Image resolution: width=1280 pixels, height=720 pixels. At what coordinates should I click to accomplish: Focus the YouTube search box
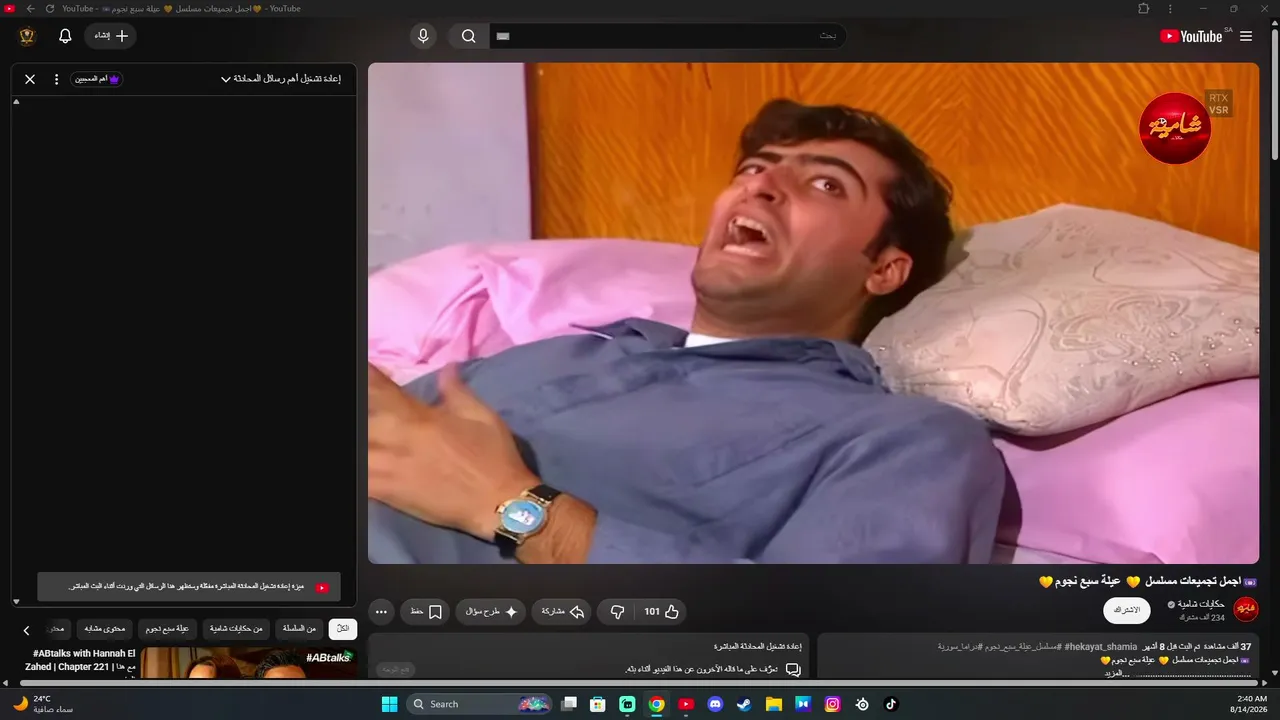[x=668, y=36]
